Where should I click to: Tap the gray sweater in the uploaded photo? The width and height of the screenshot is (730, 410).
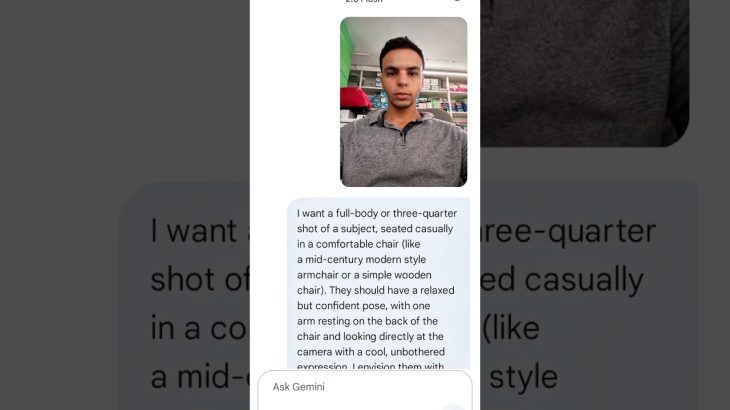coord(403,151)
